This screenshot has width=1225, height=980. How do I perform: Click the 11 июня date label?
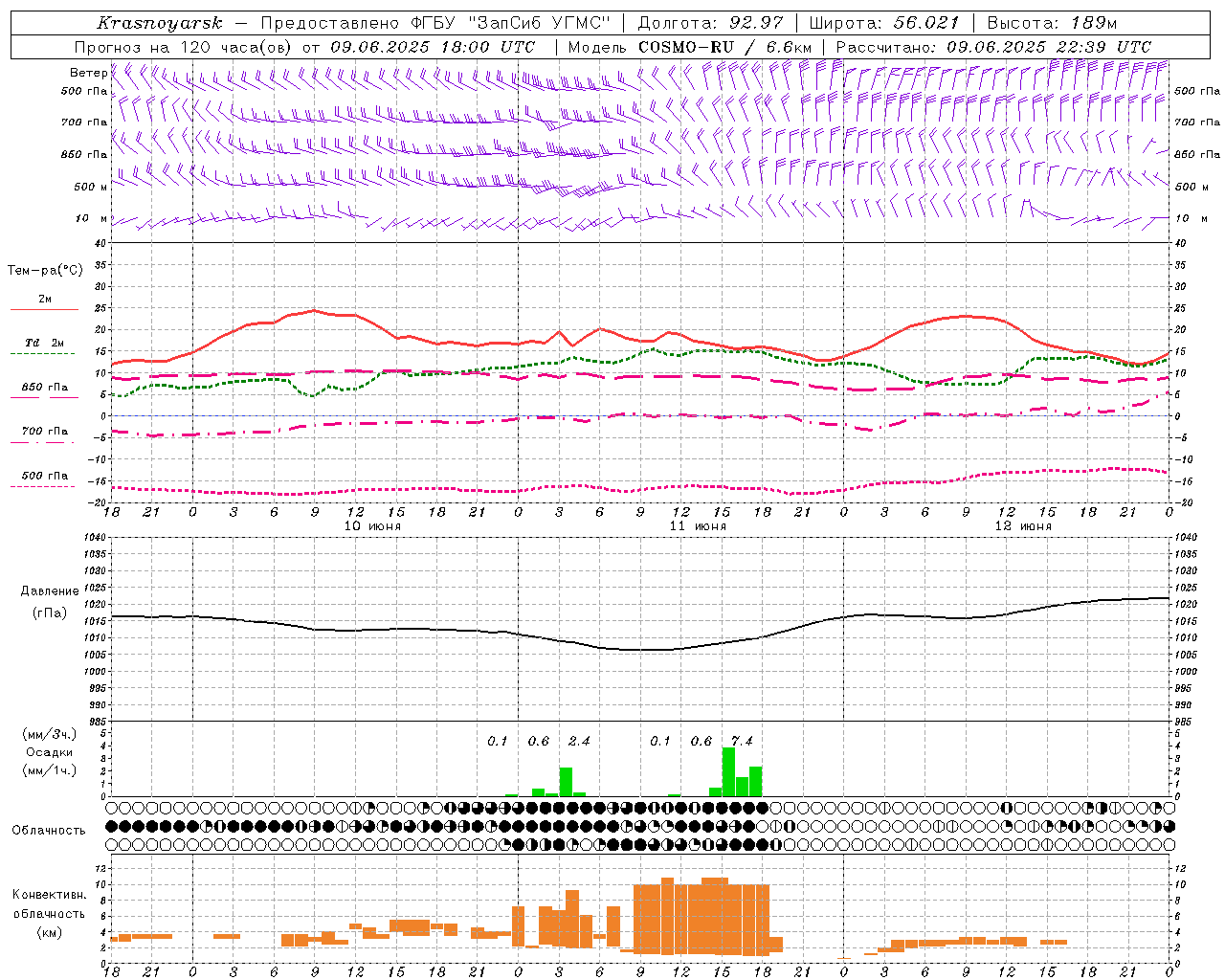(698, 526)
